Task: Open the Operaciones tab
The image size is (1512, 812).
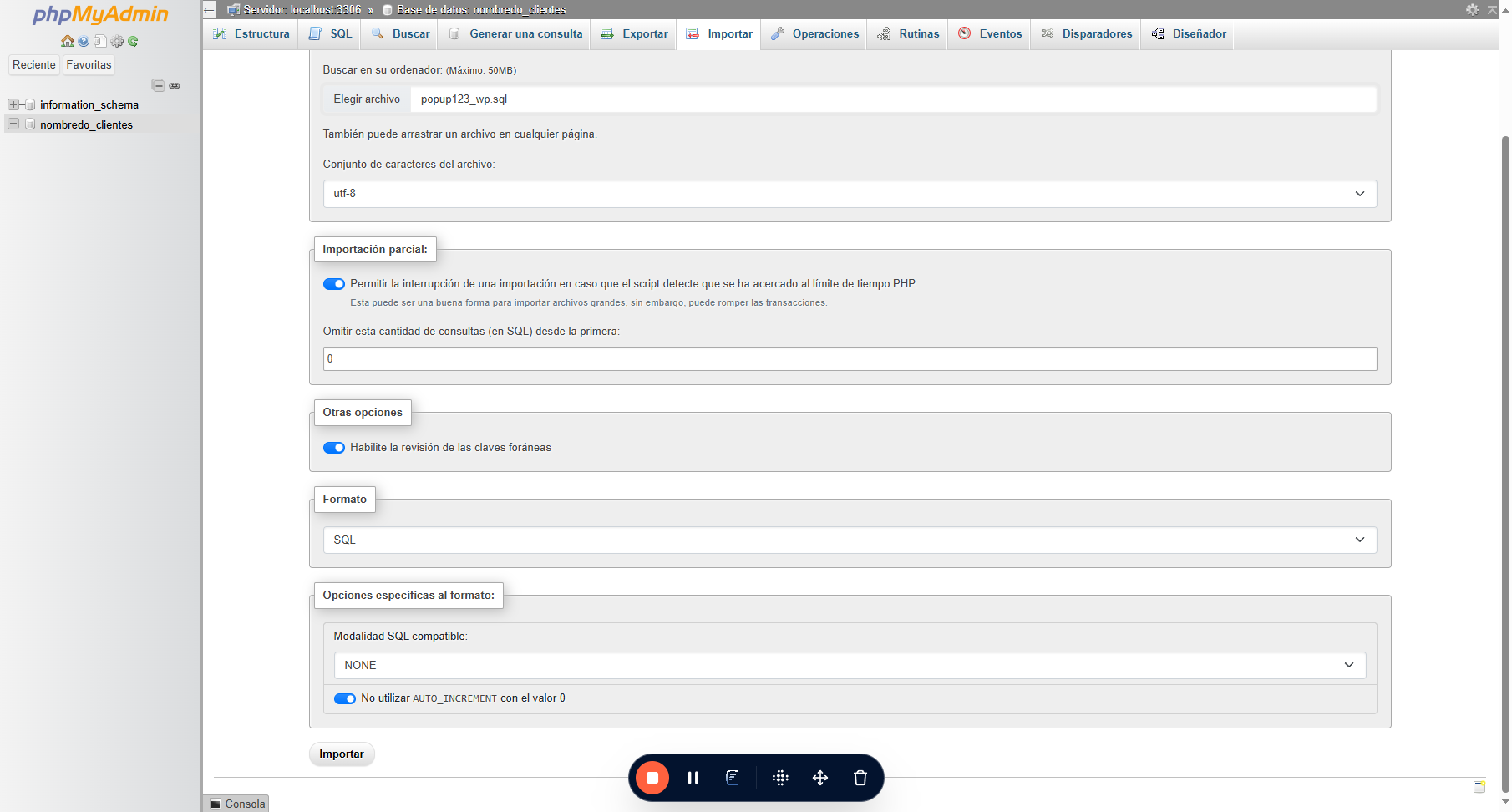Action: pyautogui.click(x=814, y=33)
